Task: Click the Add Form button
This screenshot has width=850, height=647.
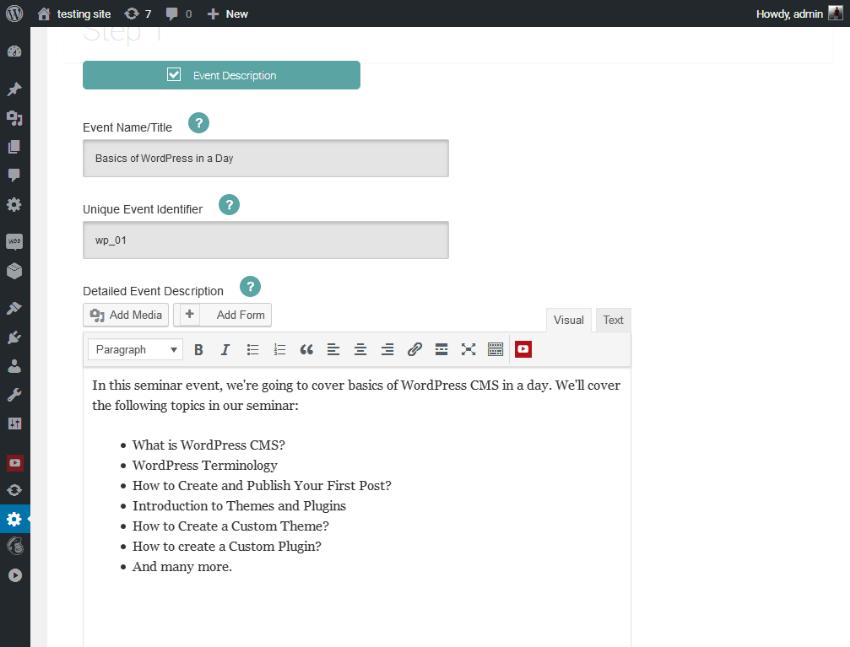Action: 222,315
